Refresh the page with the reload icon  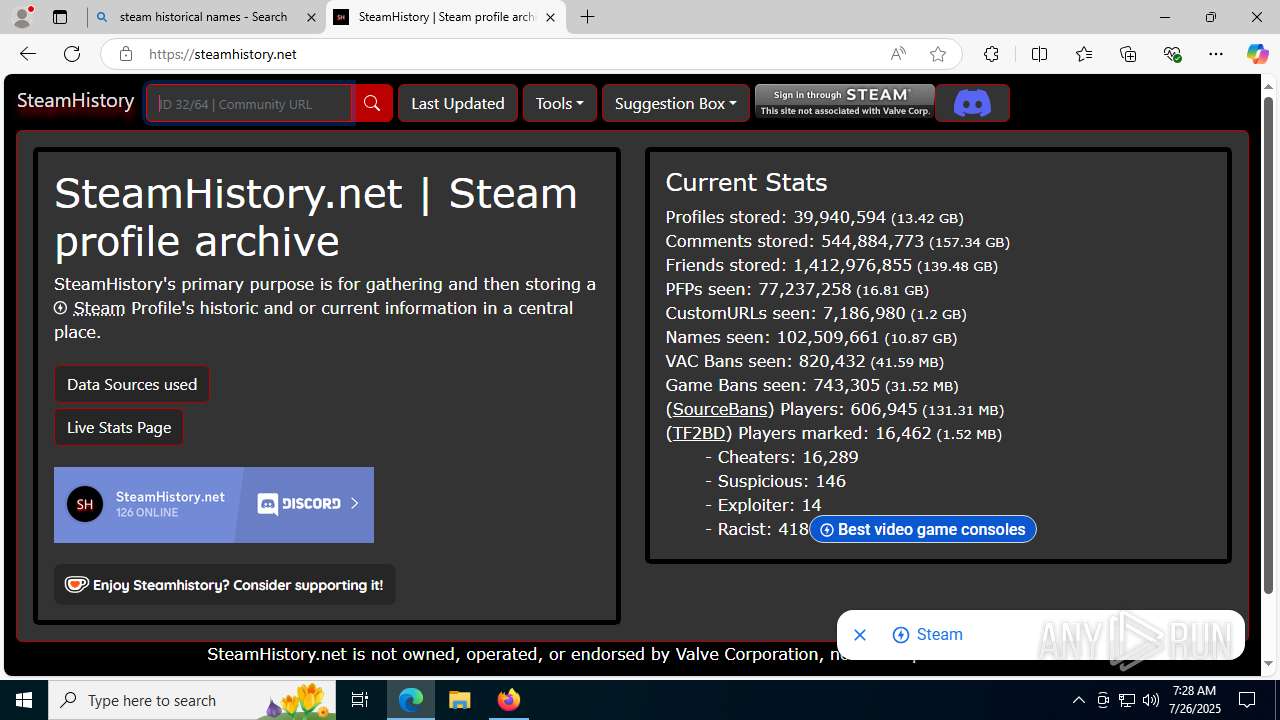point(72,54)
